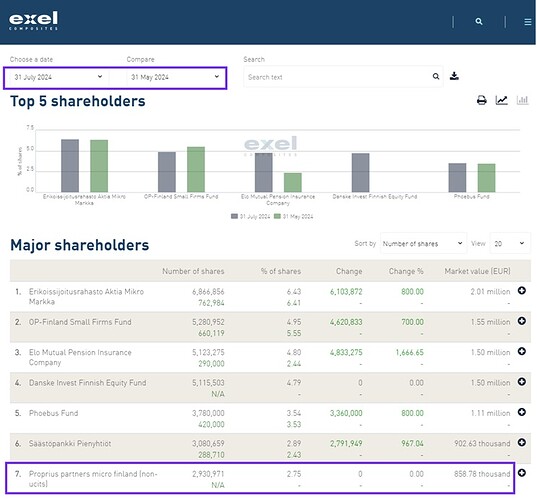Click Säästöpankki Pienyhtiöt name
The image size is (537, 500).
pyautogui.click(x=70, y=443)
